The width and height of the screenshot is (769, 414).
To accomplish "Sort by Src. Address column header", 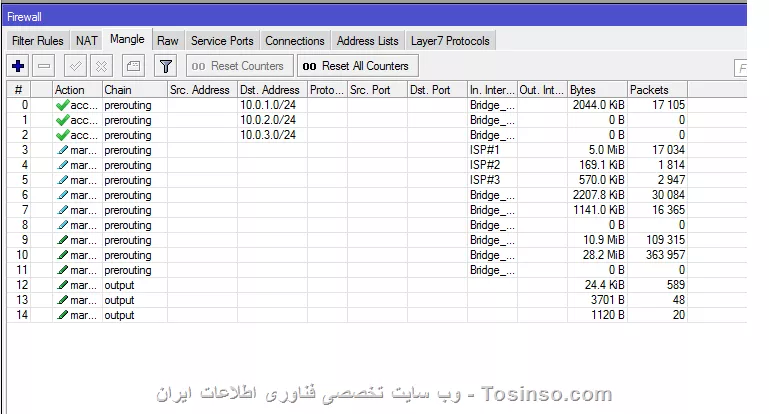I will click(x=203, y=90).
